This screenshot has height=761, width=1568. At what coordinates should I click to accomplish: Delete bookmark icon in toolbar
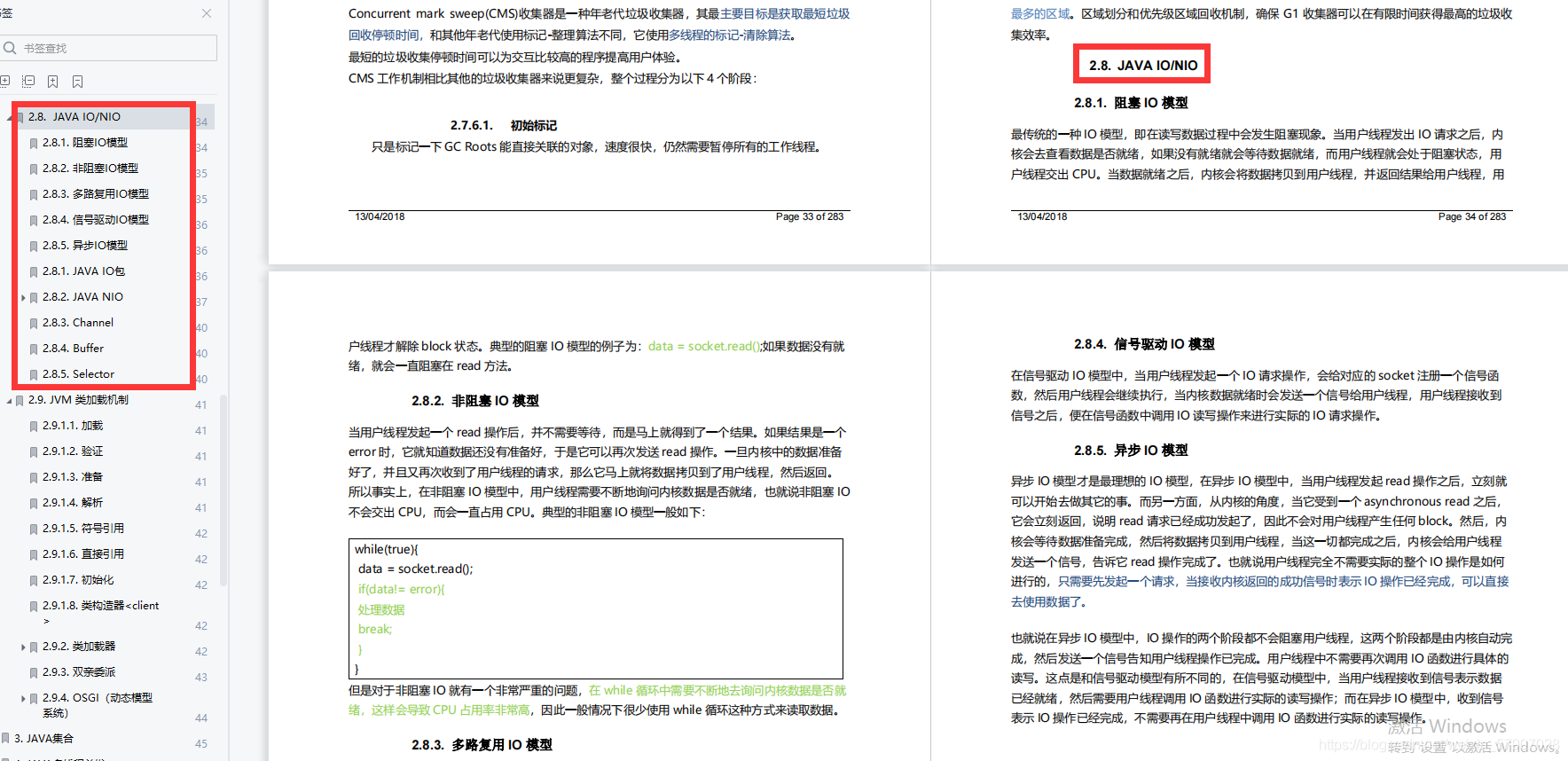point(78,82)
